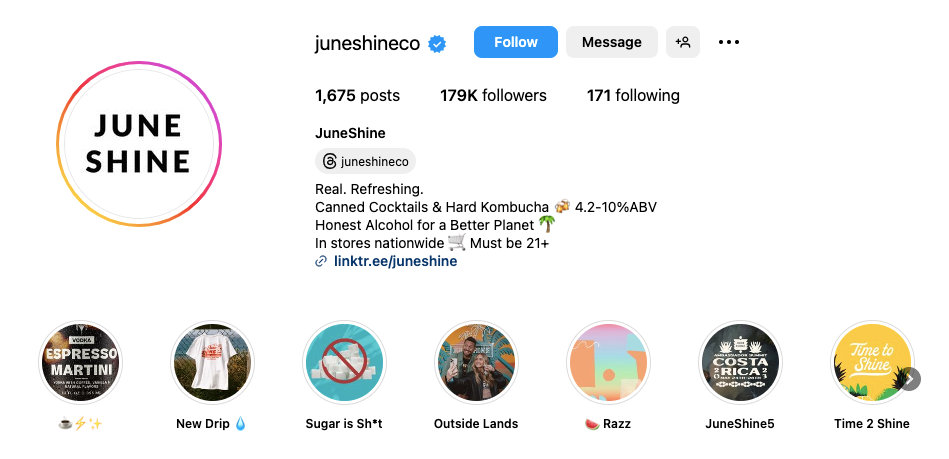The width and height of the screenshot is (949, 459).
Task: Show the 171 following list
Action: (633, 96)
